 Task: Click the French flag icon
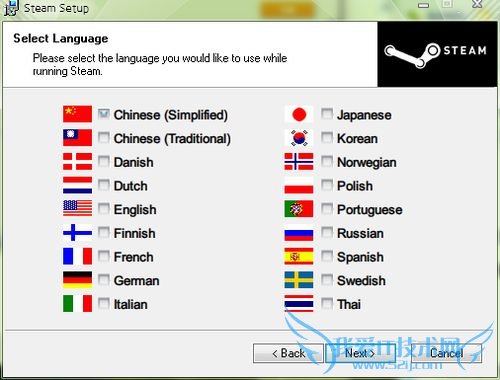click(x=77, y=256)
